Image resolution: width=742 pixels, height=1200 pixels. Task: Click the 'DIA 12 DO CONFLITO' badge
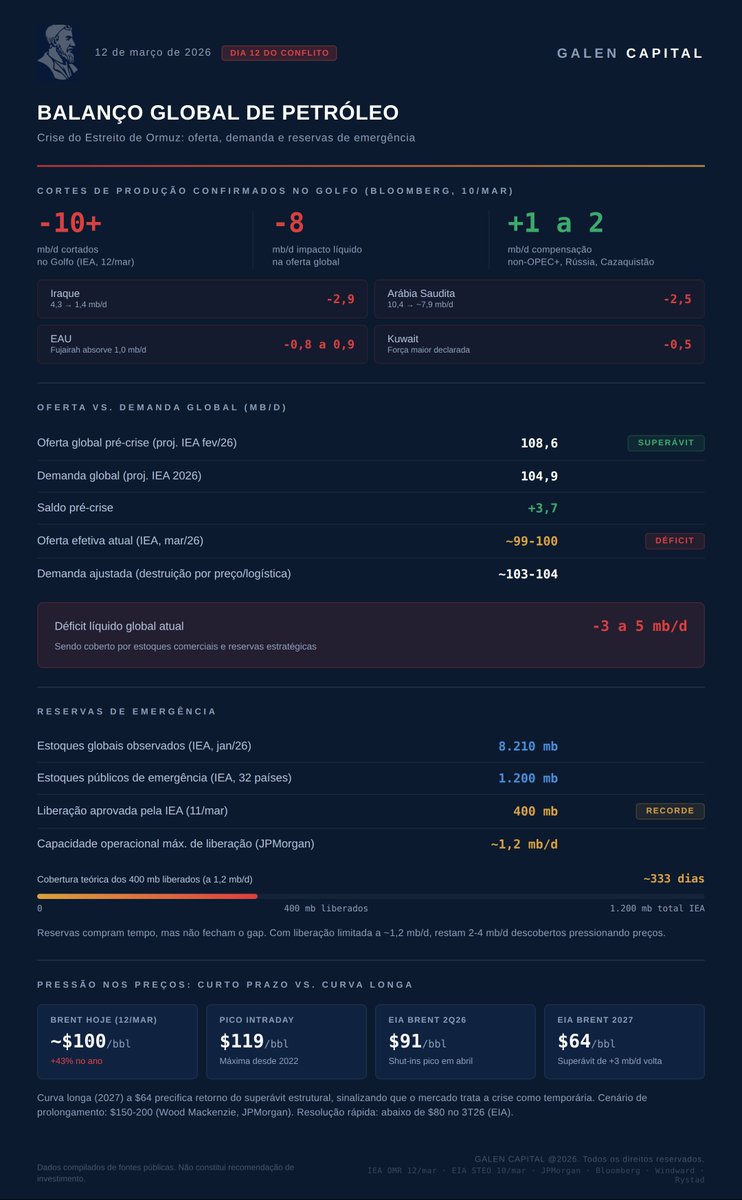[x=279, y=53]
